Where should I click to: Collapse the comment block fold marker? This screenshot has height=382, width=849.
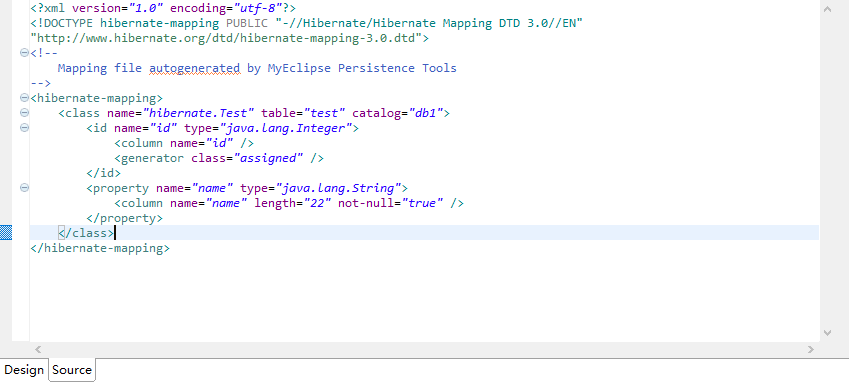click(x=24, y=53)
